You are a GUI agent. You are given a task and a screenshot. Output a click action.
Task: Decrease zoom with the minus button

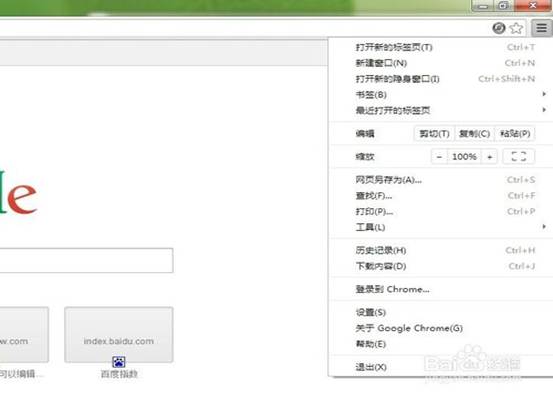[x=439, y=157]
